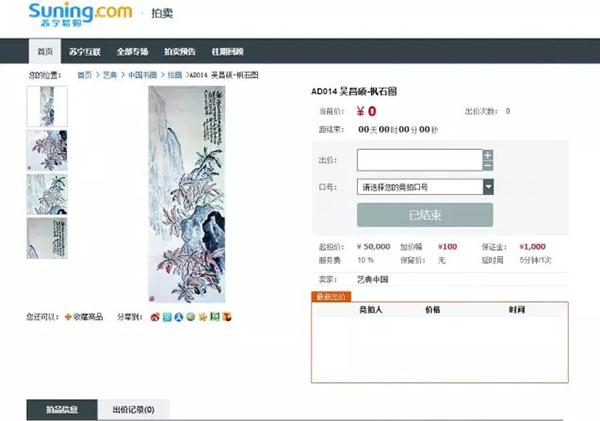Viewport: 600px width, 421px height.
Task: Select second thumbnail with red leaves closeup
Action: 47,150
